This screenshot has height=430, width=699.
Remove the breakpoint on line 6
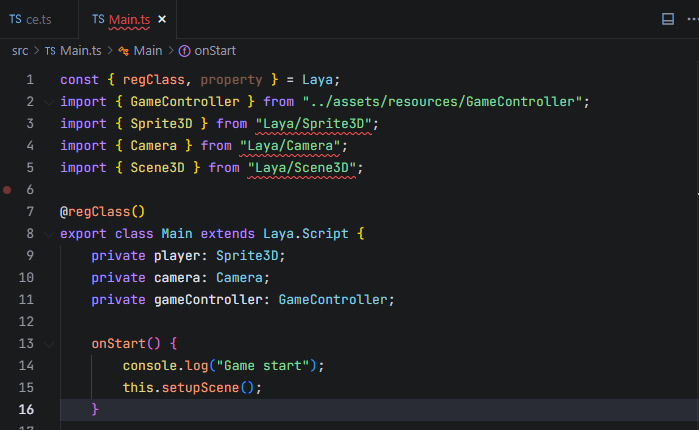coord(8,189)
